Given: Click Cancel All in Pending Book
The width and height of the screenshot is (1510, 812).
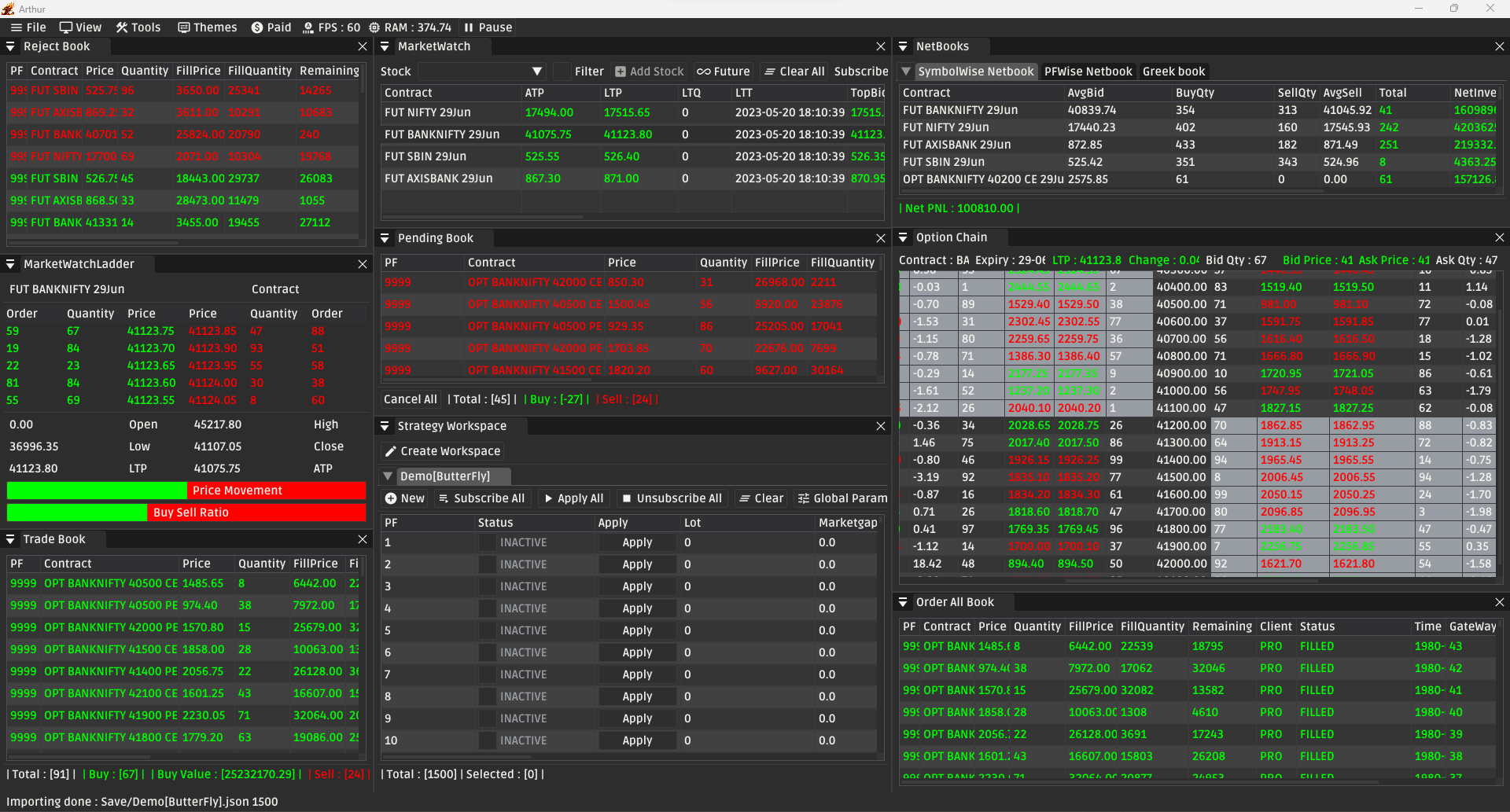Looking at the screenshot, I should click(411, 399).
